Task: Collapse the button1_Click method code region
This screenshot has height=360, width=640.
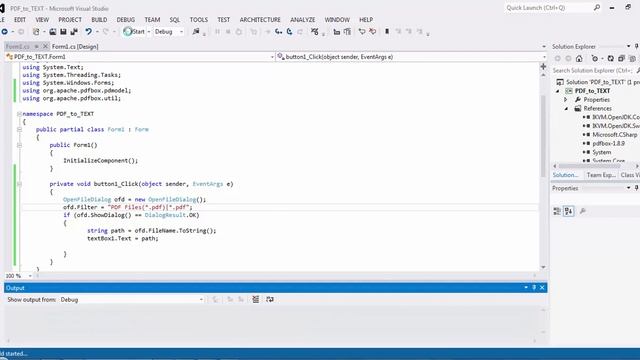Action: 19,184
